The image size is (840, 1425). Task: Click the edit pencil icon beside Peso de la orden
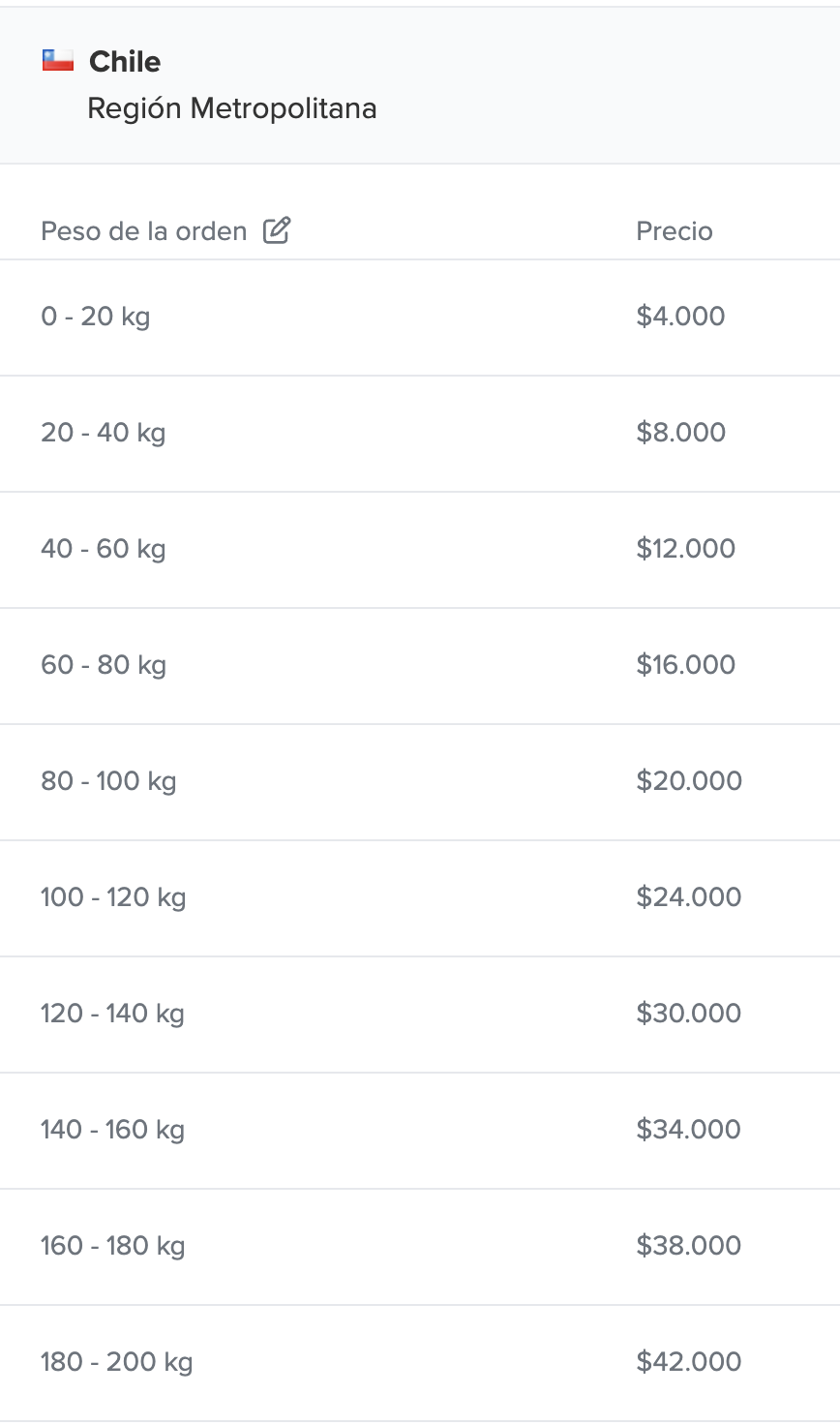point(277,230)
